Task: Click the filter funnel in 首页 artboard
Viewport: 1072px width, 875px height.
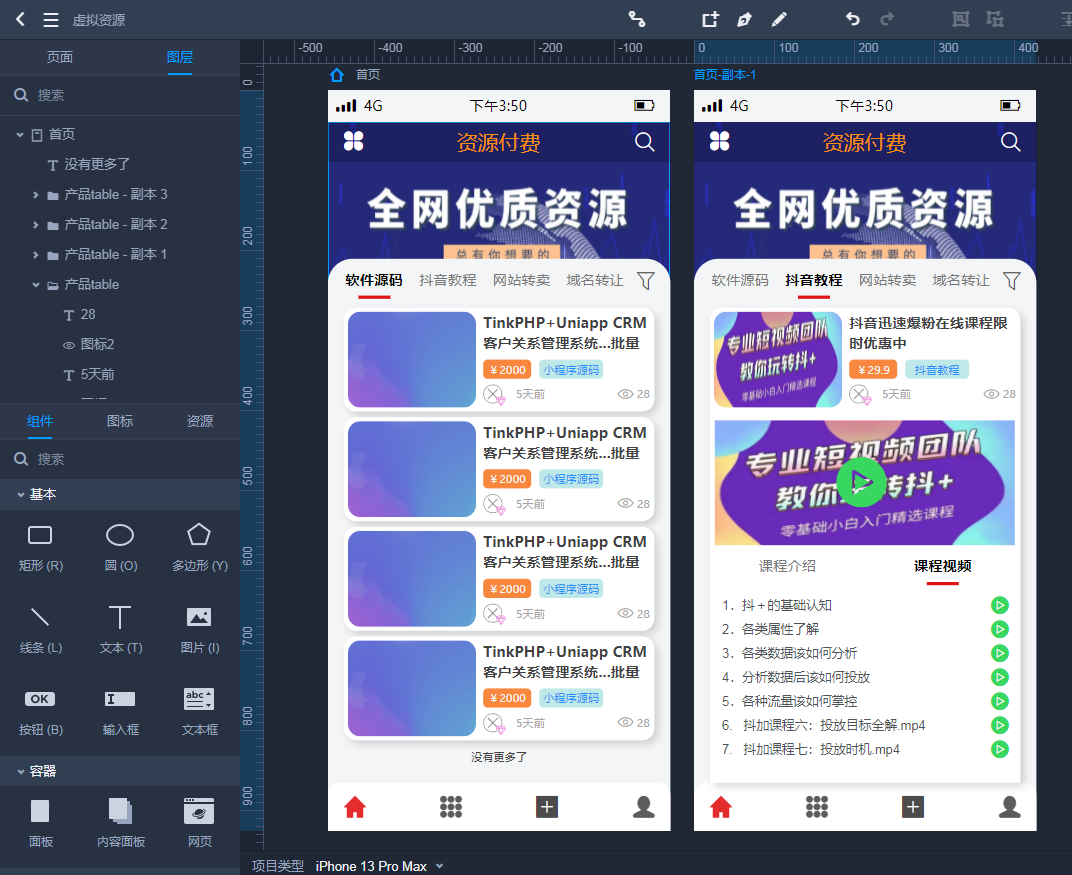Action: [x=646, y=280]
